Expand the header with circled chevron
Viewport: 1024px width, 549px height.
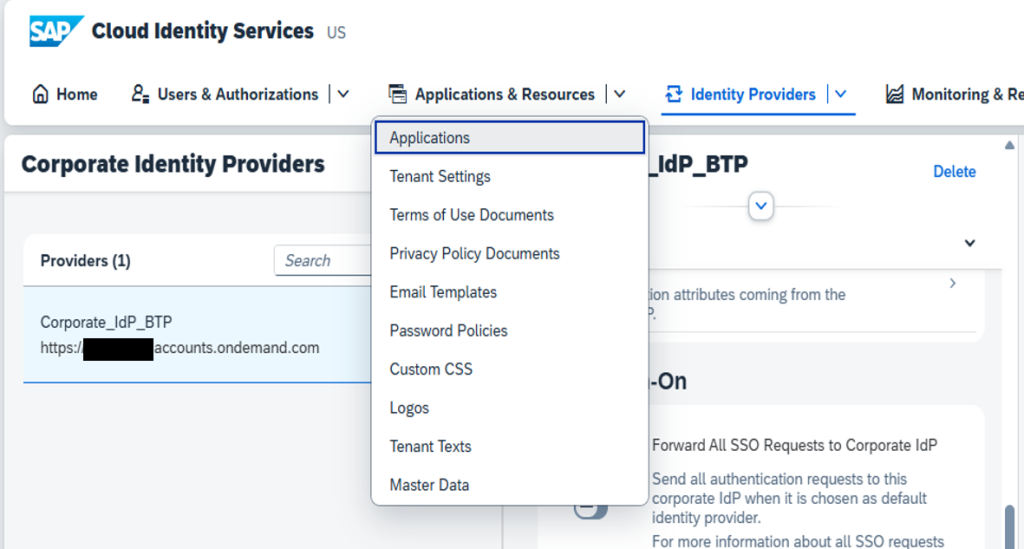tap(761, 206)
